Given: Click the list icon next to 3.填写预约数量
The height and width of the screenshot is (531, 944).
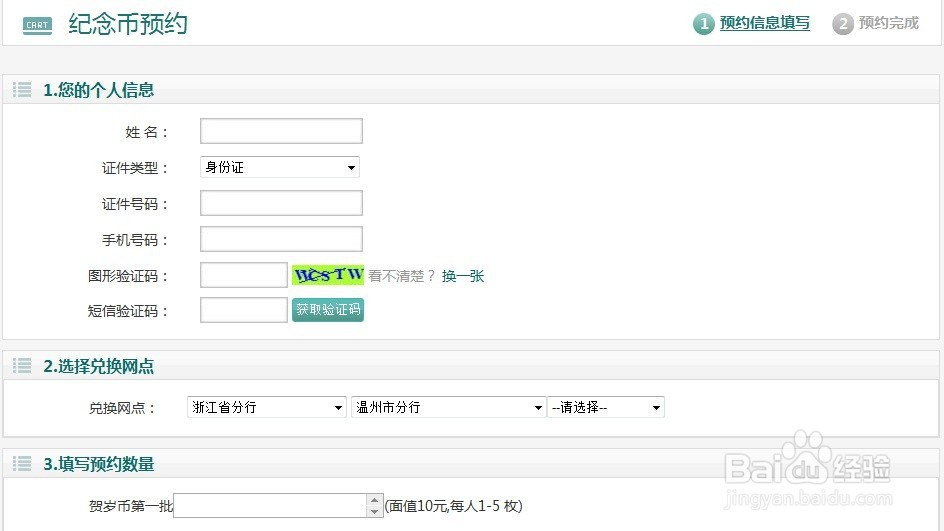Looking at the screenshot, I should pos(22,464).
